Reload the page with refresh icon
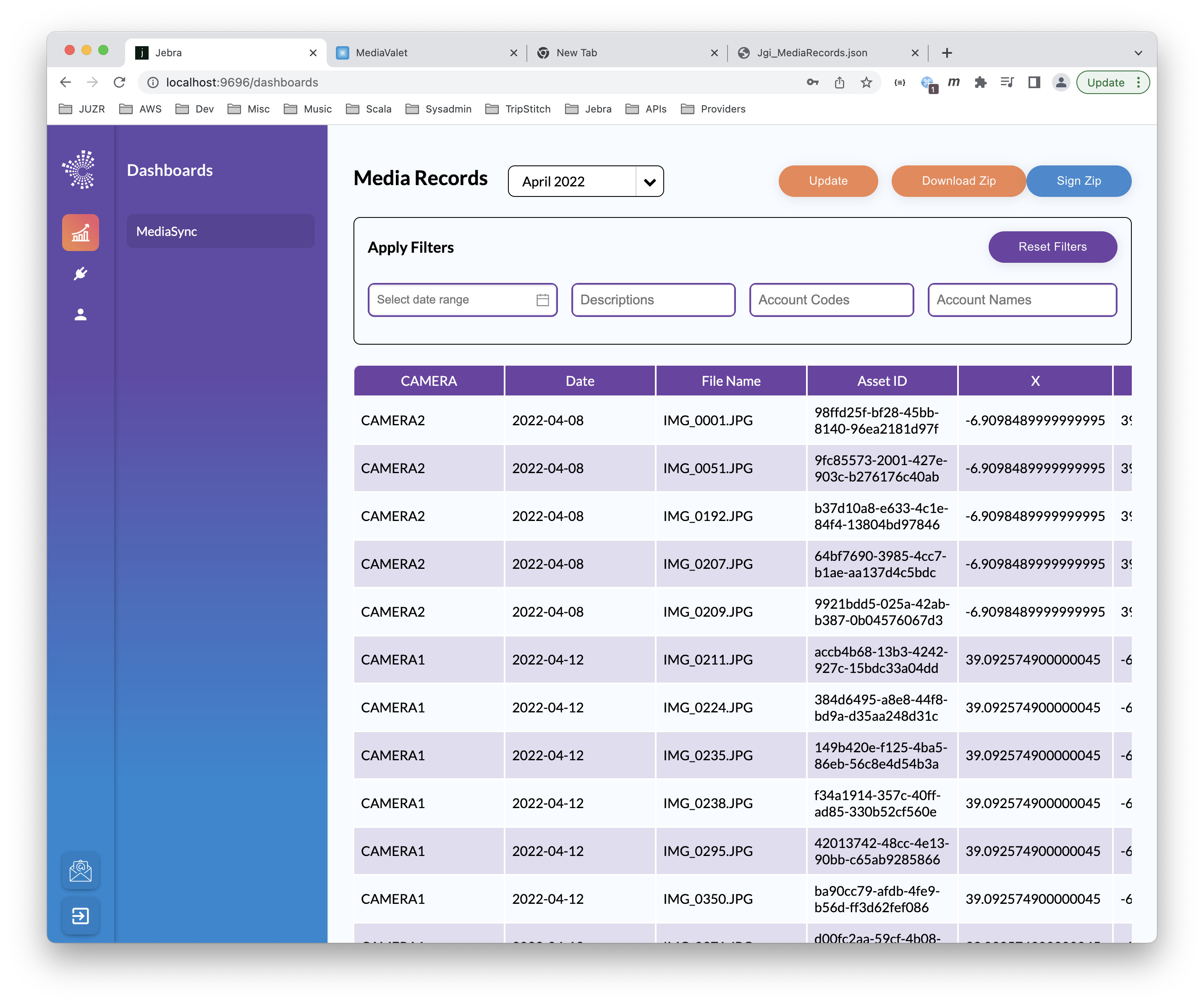 coord(119,83)
